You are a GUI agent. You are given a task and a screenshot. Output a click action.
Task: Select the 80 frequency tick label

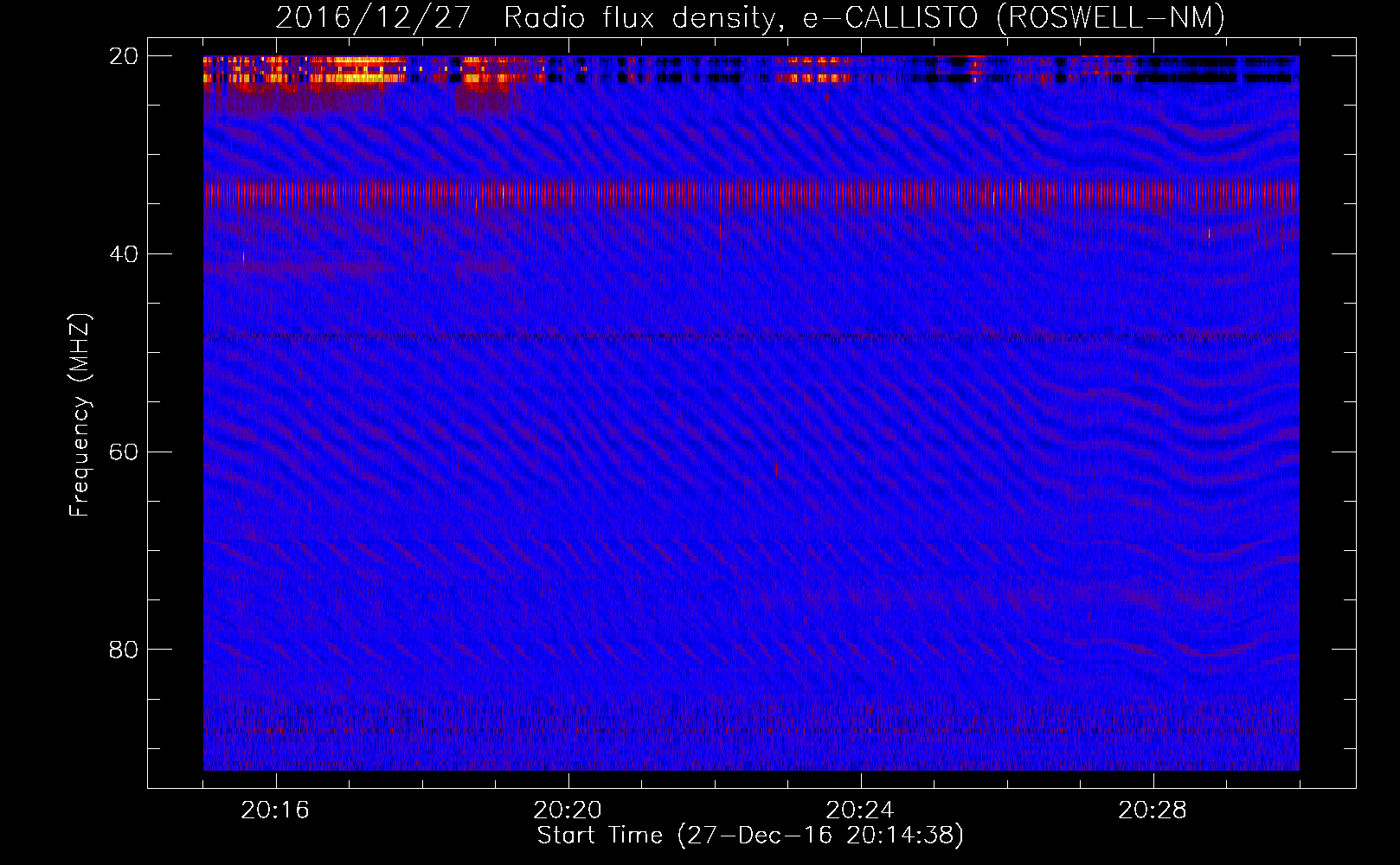(x=123, y=650)
